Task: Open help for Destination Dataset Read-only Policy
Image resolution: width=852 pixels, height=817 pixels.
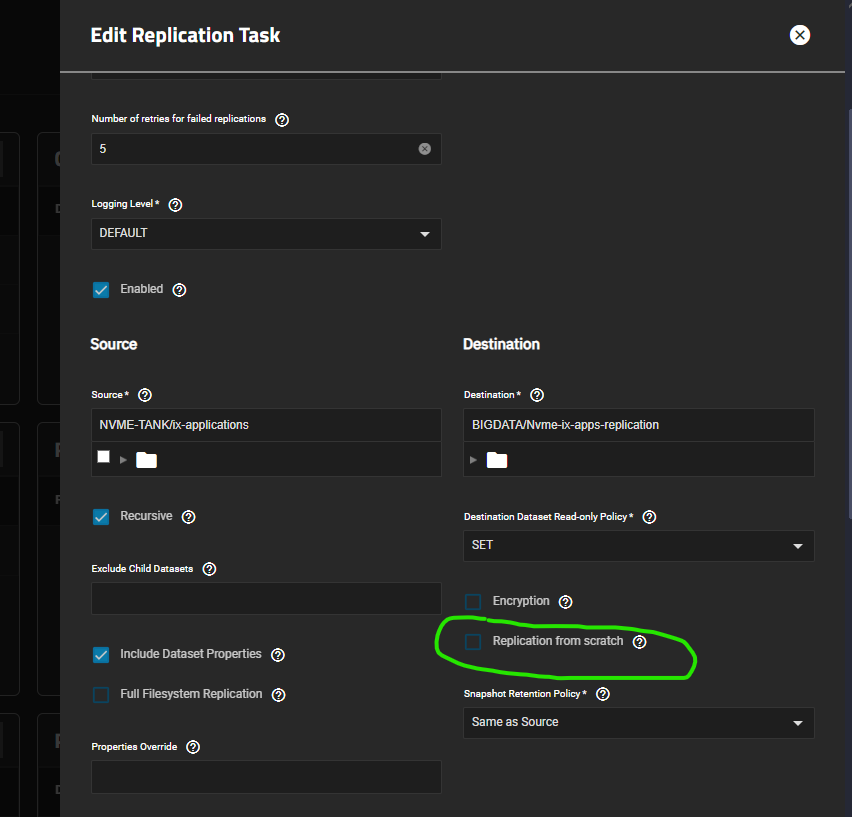Action: (649, 517)
